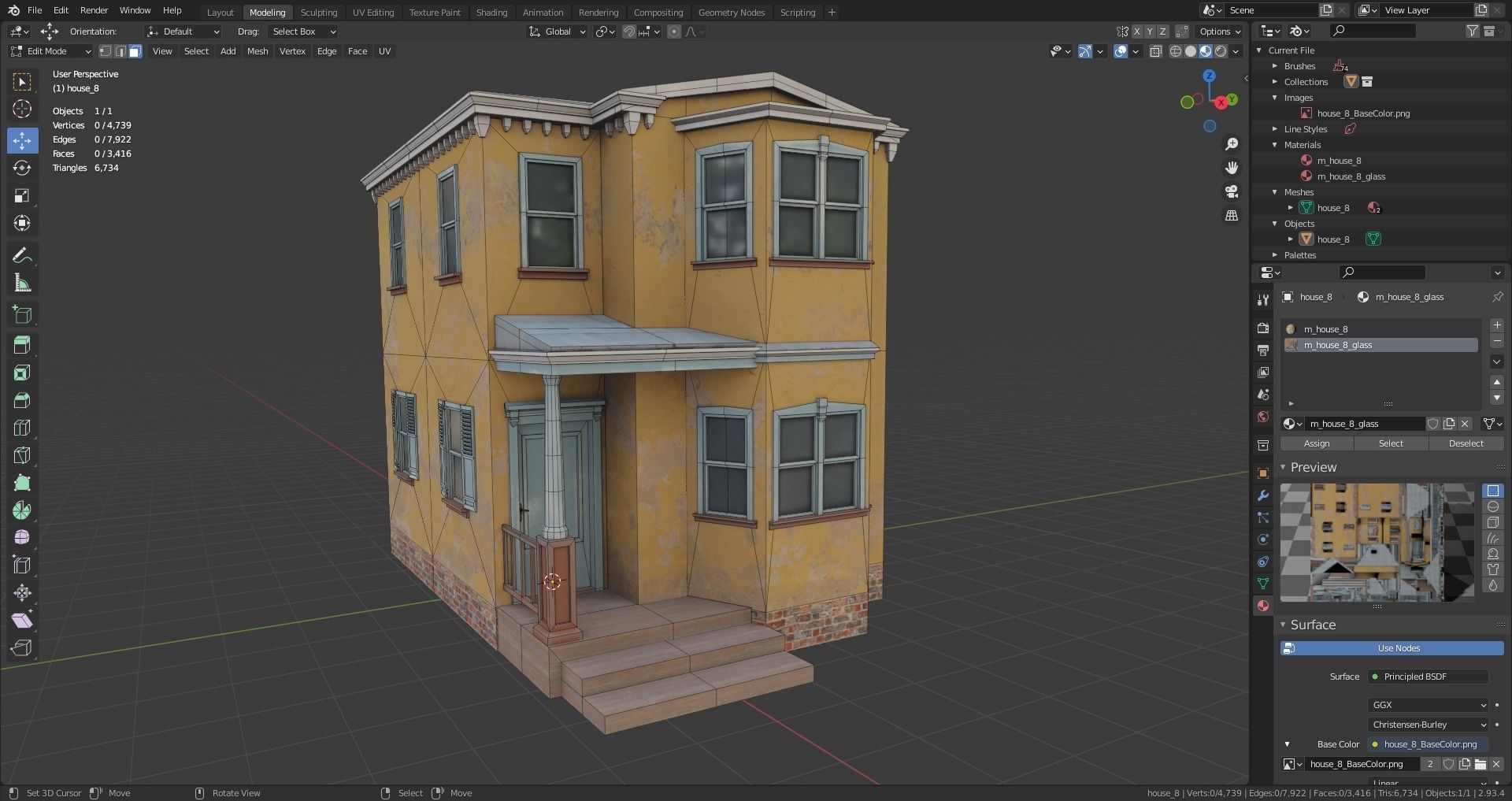Enable edge select mode
Screen dimensions: 1512x801
pos(120,51)
